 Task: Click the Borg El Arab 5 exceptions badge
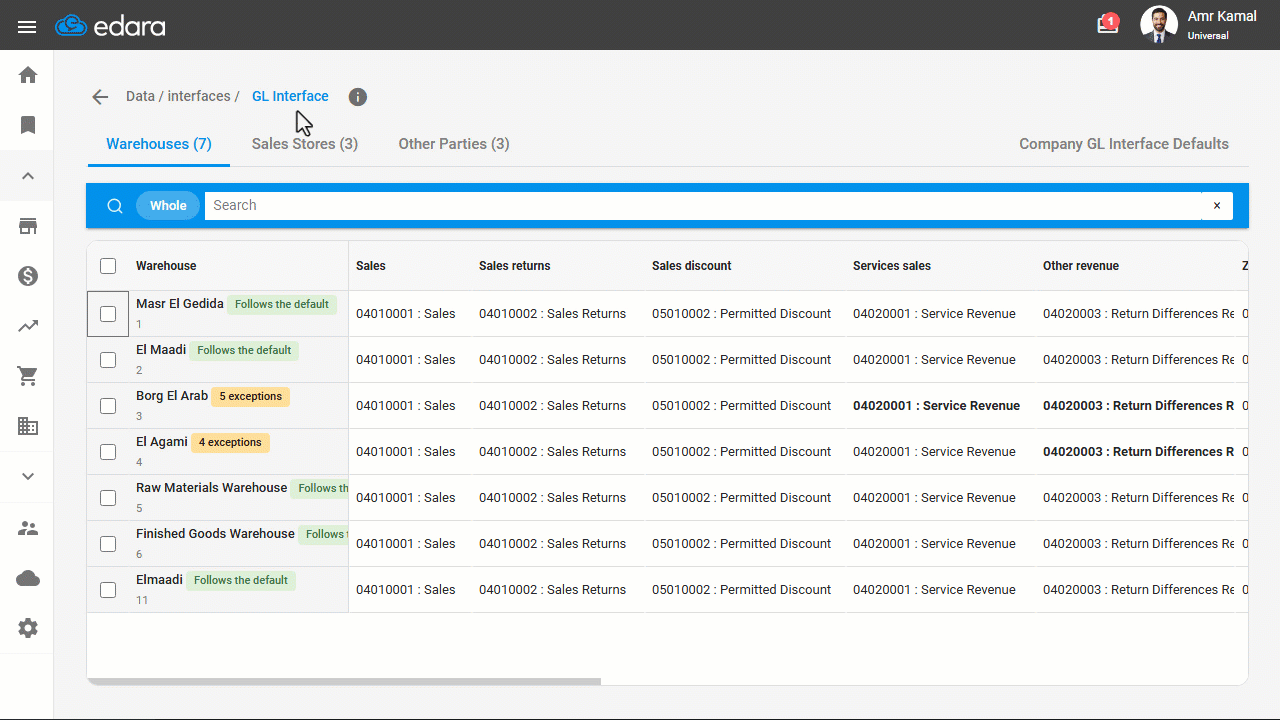(x=250, y=396)
